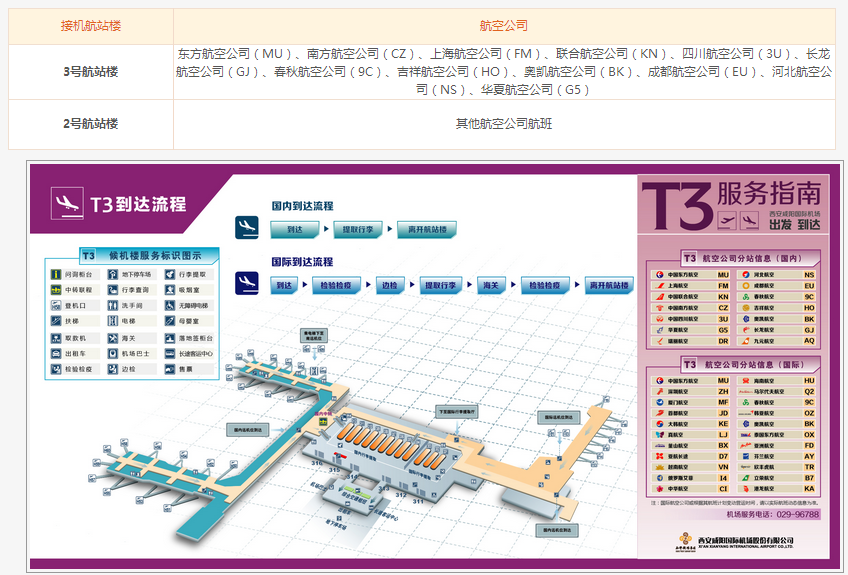
Task: Click the 边检 step in the international arrival flow
Action: (390, 285)
